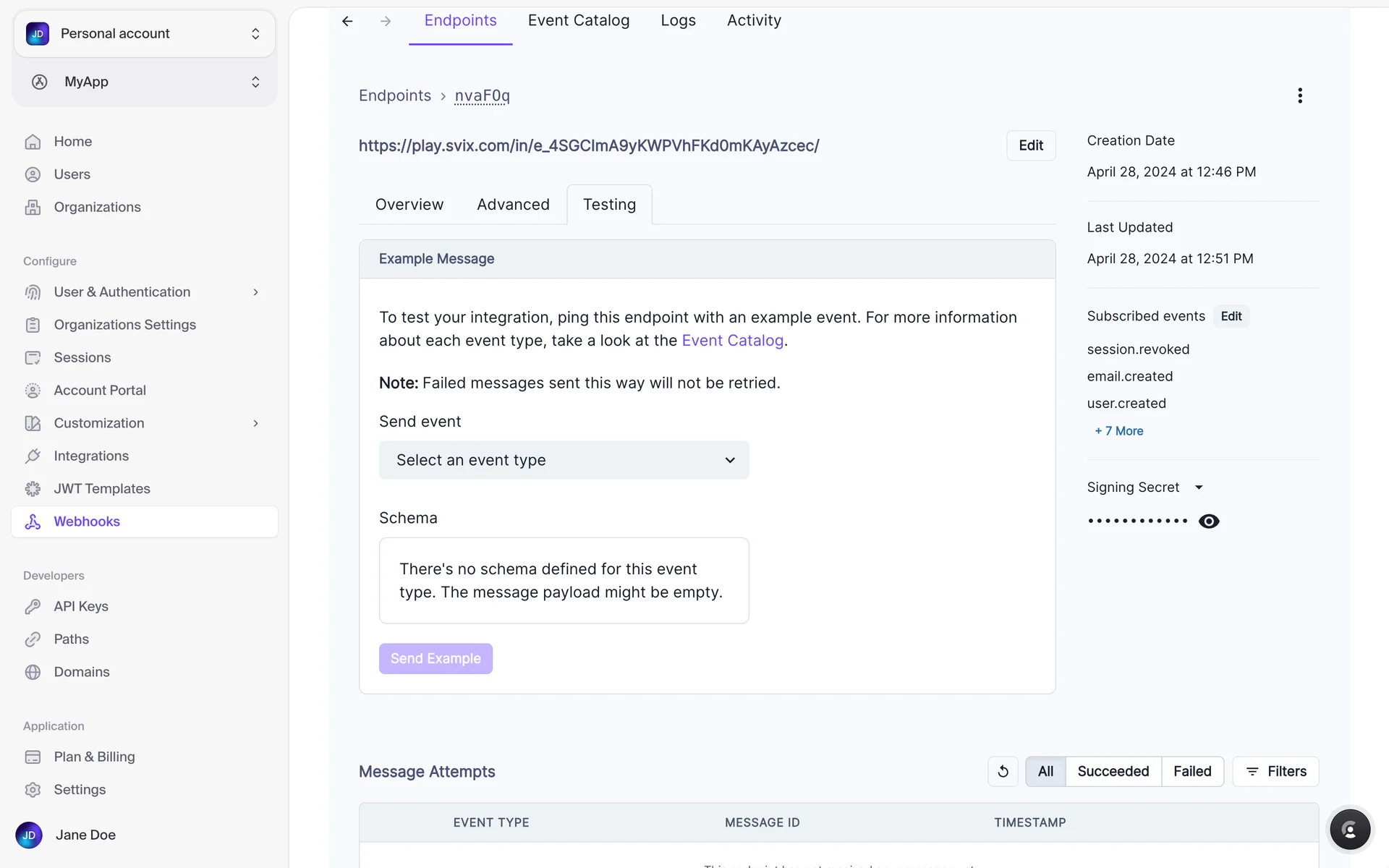Expand the Signing Secret dropdown arrow

click(1199, 488)
